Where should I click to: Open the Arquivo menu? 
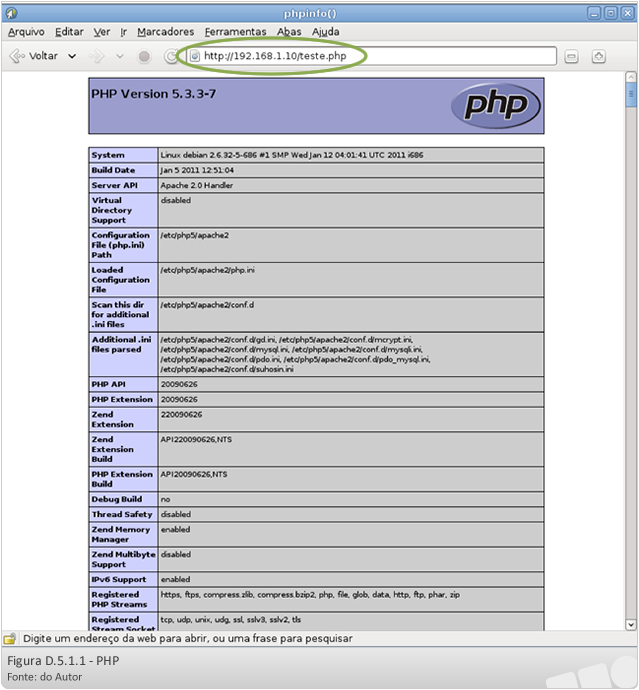[x=26, y=32]
